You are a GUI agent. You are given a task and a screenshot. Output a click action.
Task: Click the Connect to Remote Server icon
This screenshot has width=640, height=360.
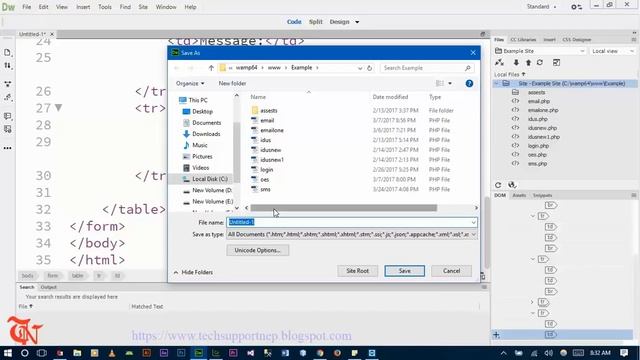click(x=499, y=62)
